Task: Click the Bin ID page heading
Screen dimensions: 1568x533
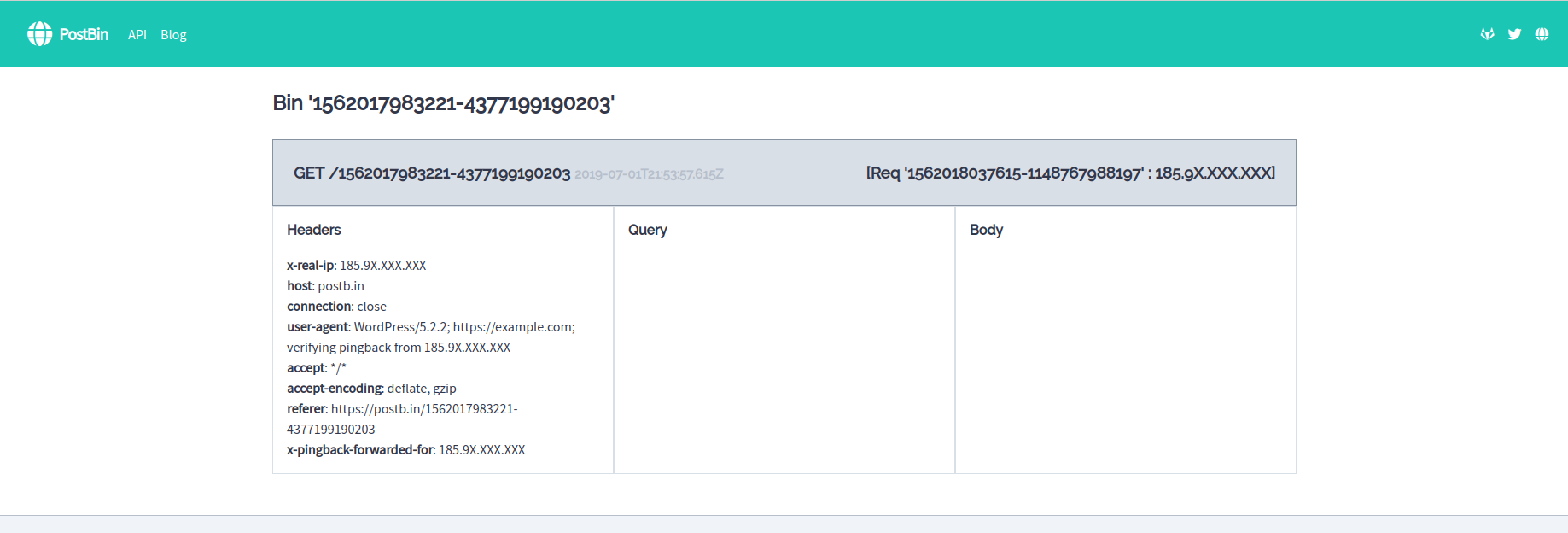Action: click(x=443, y=103)
